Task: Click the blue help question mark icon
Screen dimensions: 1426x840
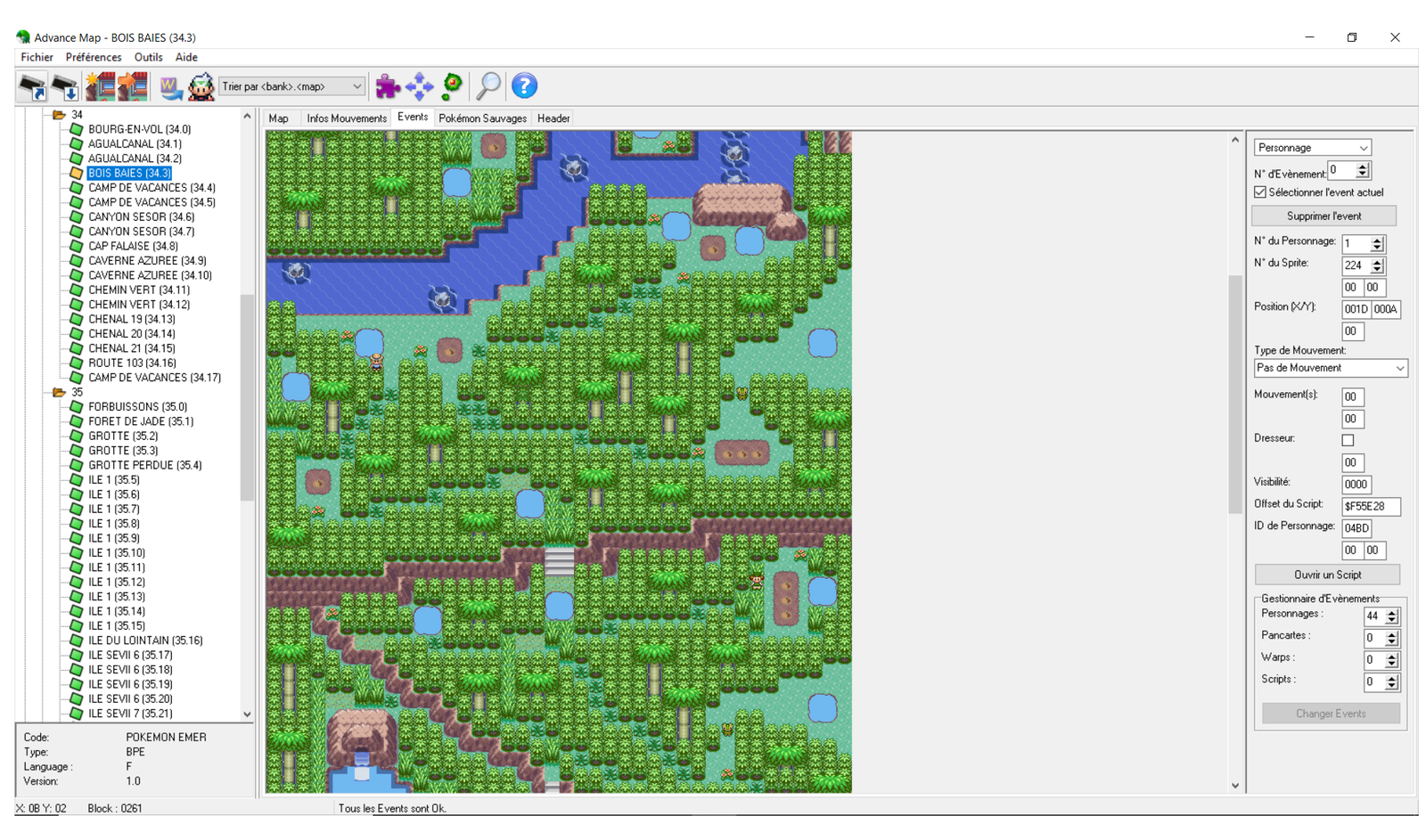Action: point(524,86)
